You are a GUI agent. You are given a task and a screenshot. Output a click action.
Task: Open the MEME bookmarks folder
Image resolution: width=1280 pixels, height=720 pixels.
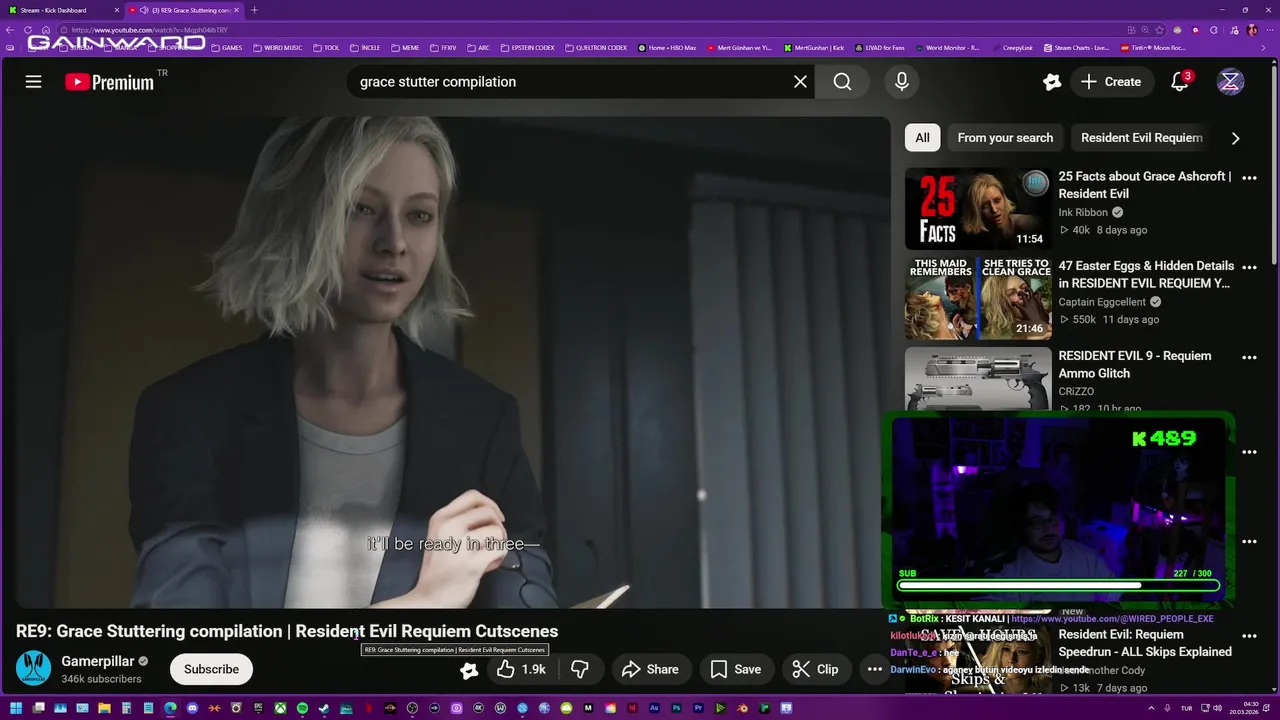(405, 47)
